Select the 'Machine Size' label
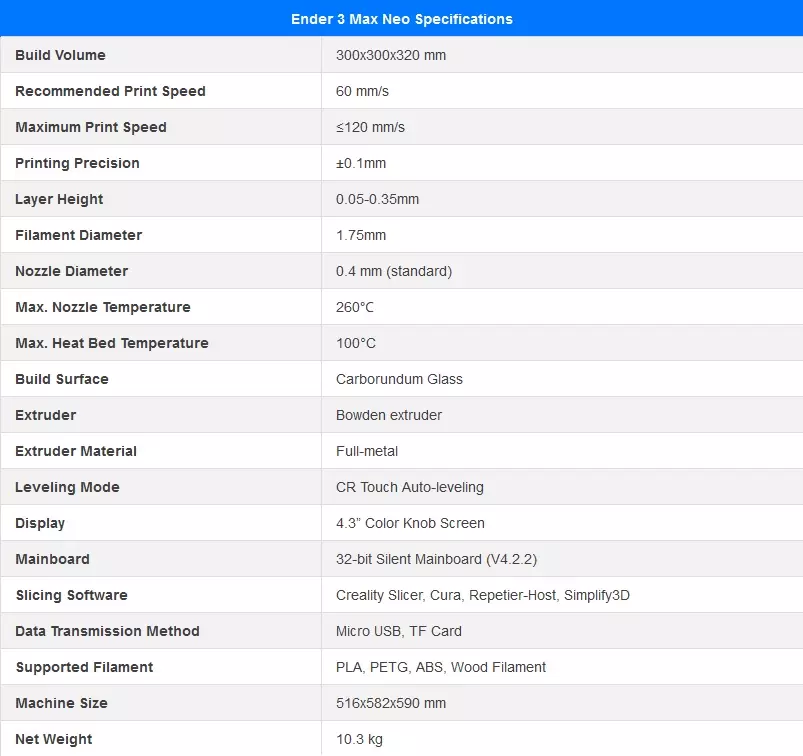Image resolution: width=803 pixels, height=756 pixels. (61, 703)
